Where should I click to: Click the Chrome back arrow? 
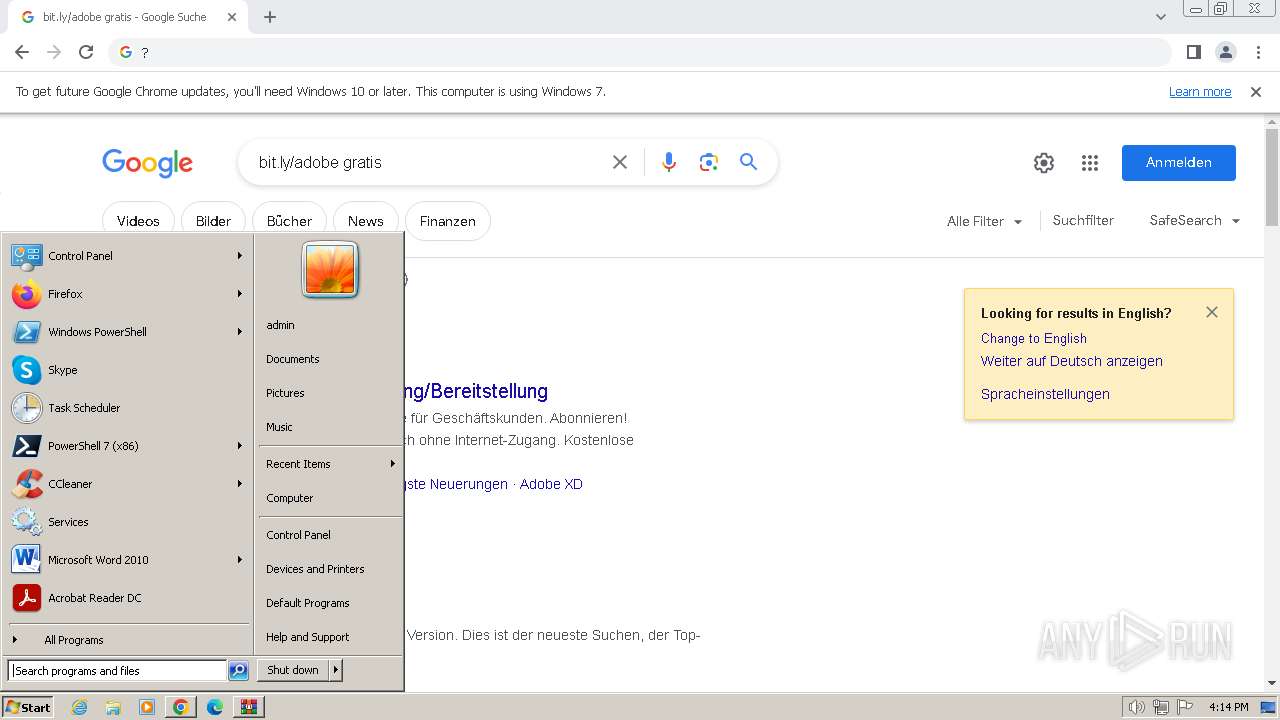click(22, 52)
